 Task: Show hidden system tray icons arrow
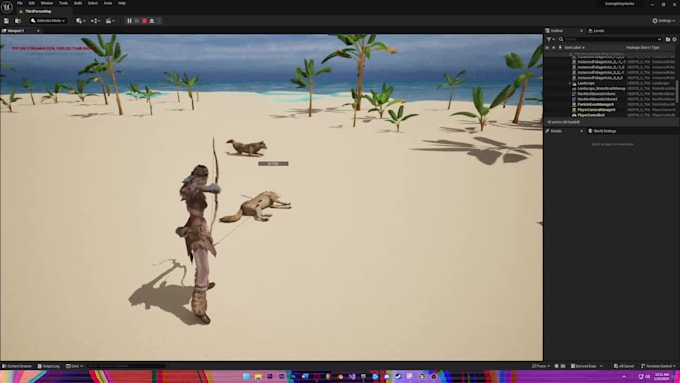pos(624,376)
